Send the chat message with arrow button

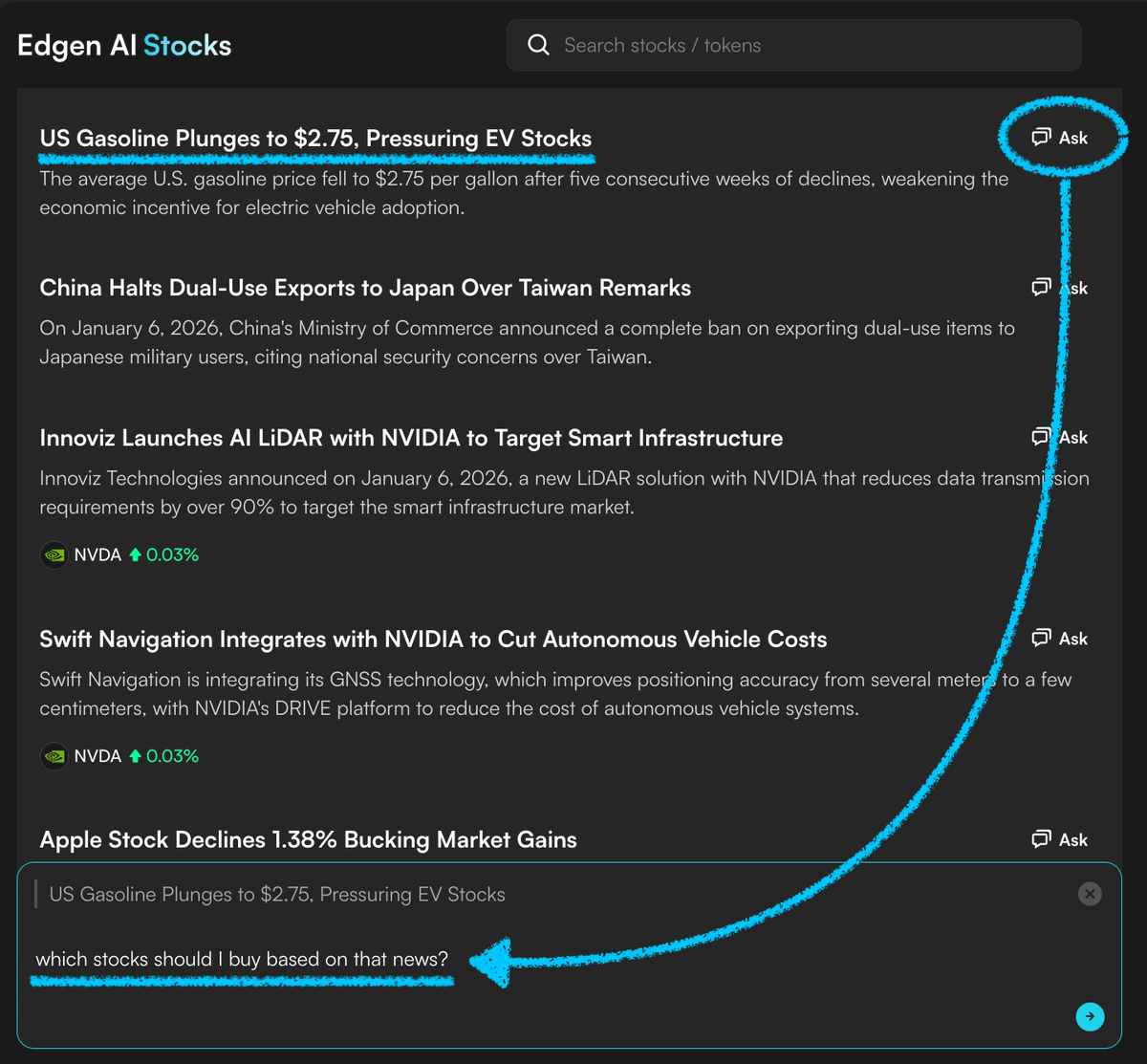[1090, 1016]
